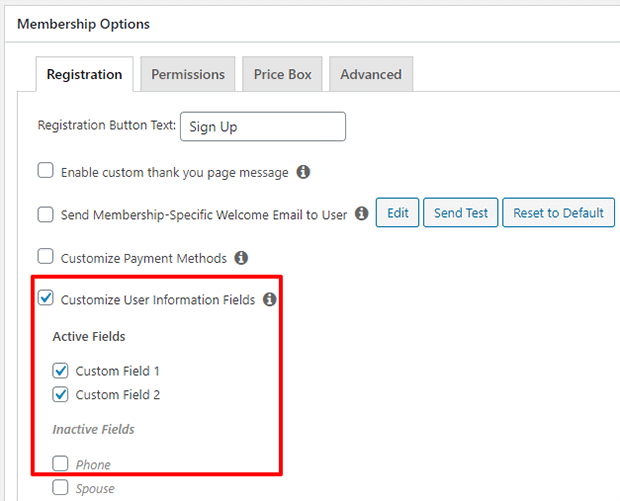Check Send Membership-Specific Welcome Email to User
This screenshot has width=620, height=501.
(45, 215)
